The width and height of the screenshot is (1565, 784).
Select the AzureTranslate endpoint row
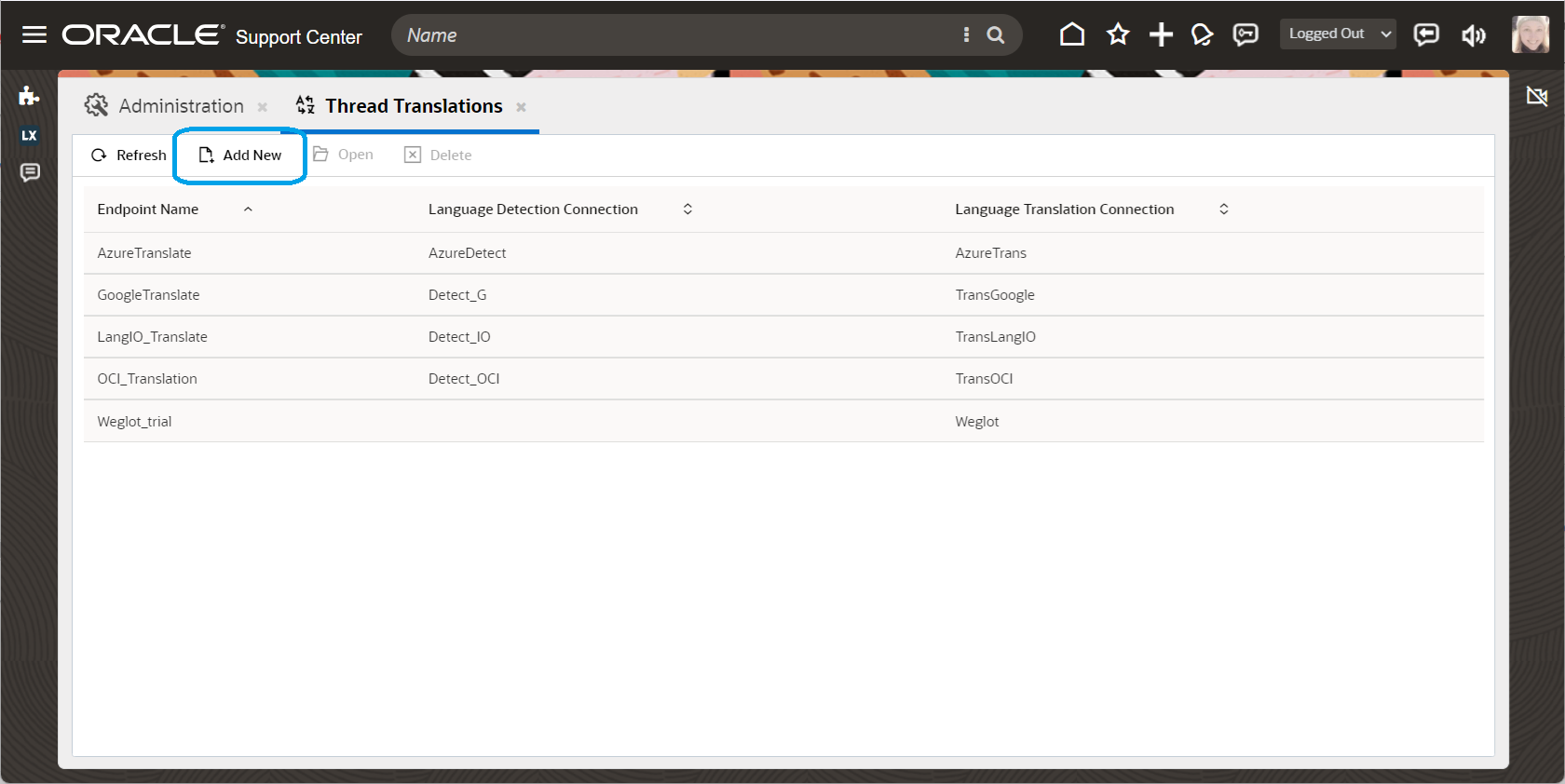tap(783, 253)
